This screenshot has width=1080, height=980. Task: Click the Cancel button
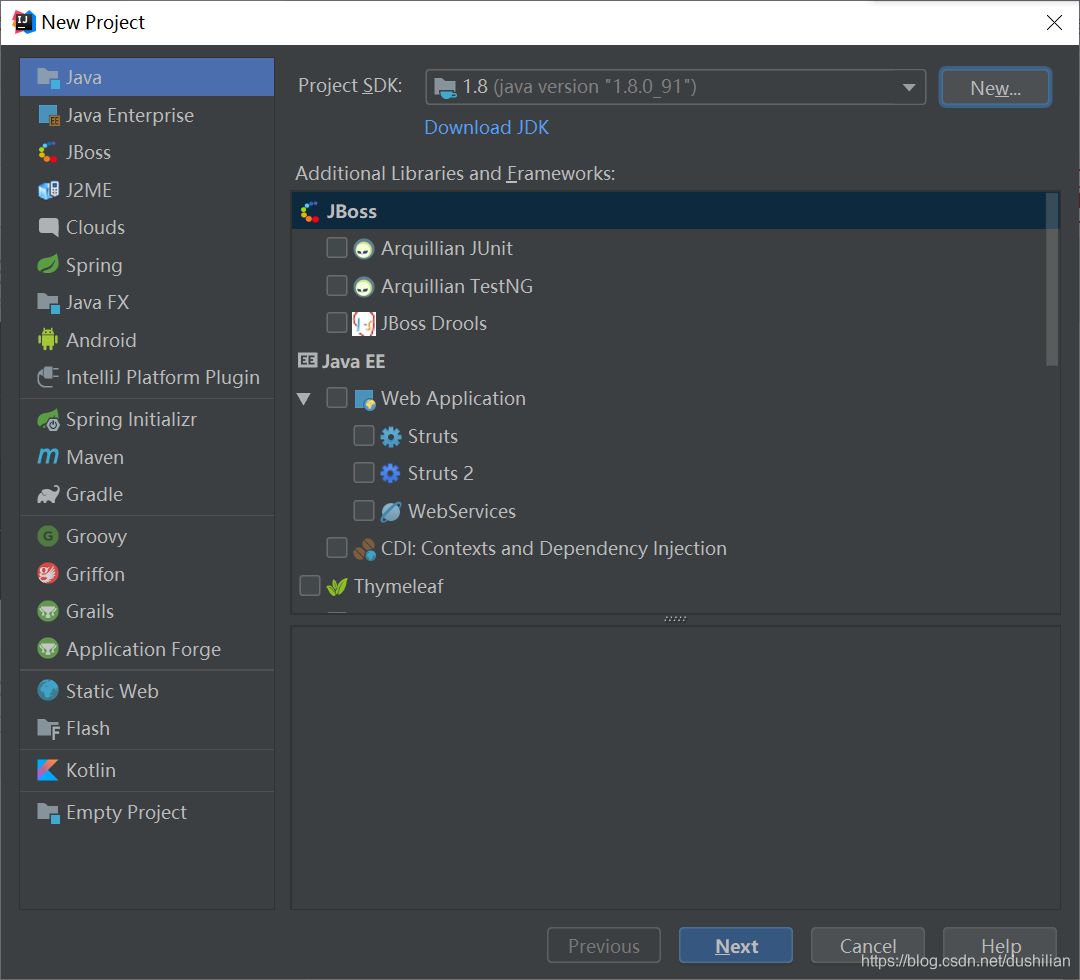pos(867,946)
